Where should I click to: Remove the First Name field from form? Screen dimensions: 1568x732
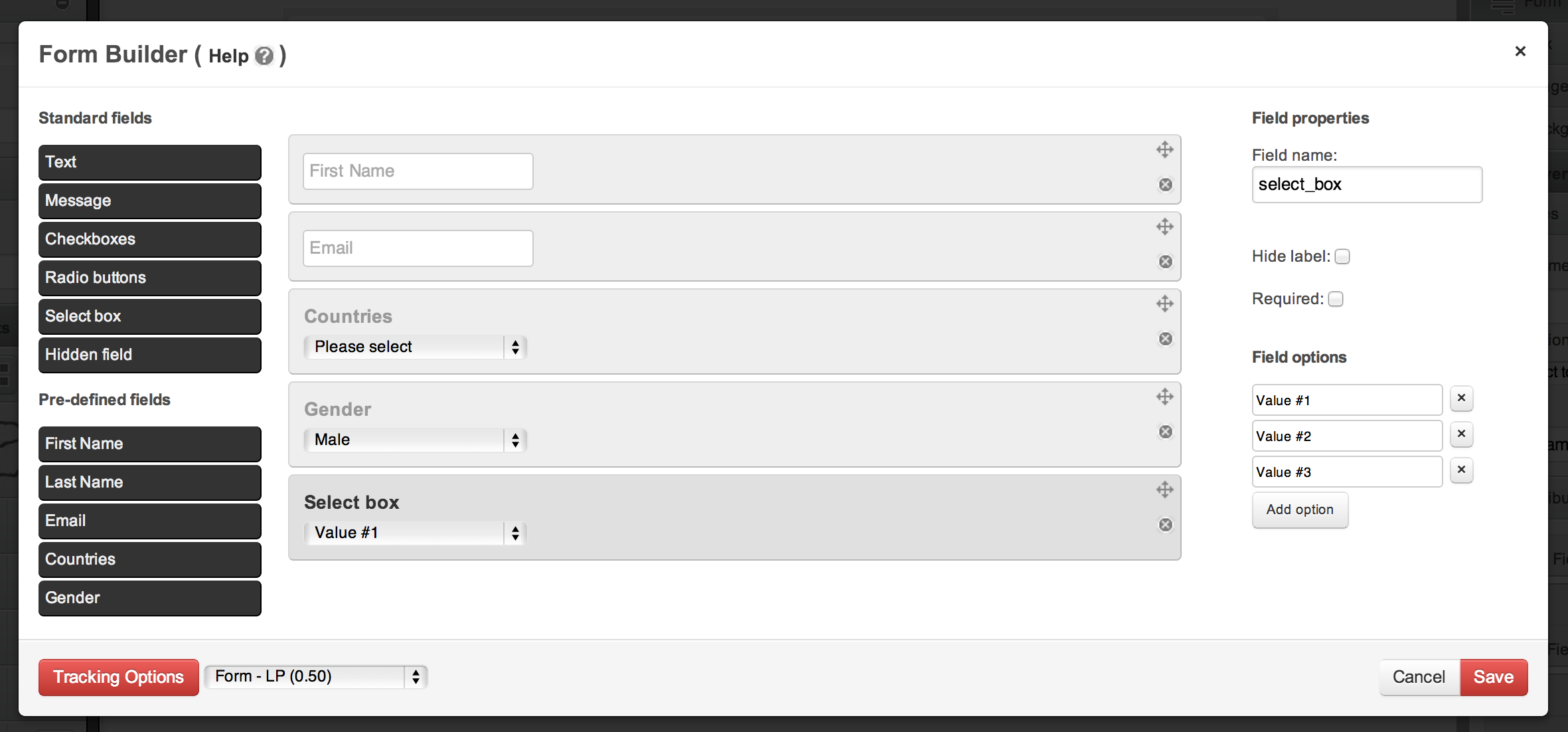coord(1165,185)
